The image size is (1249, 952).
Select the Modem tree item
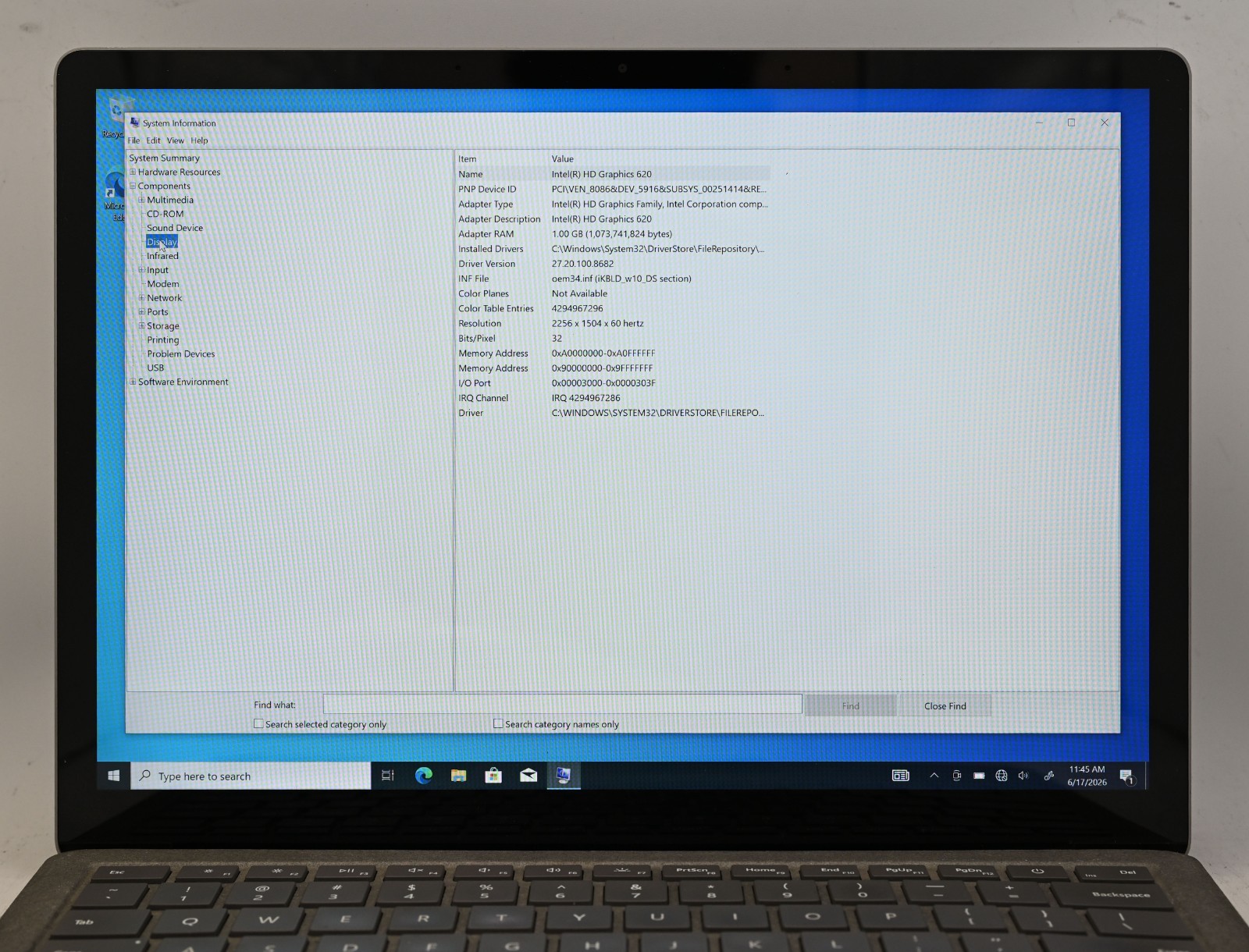point(163,284)
